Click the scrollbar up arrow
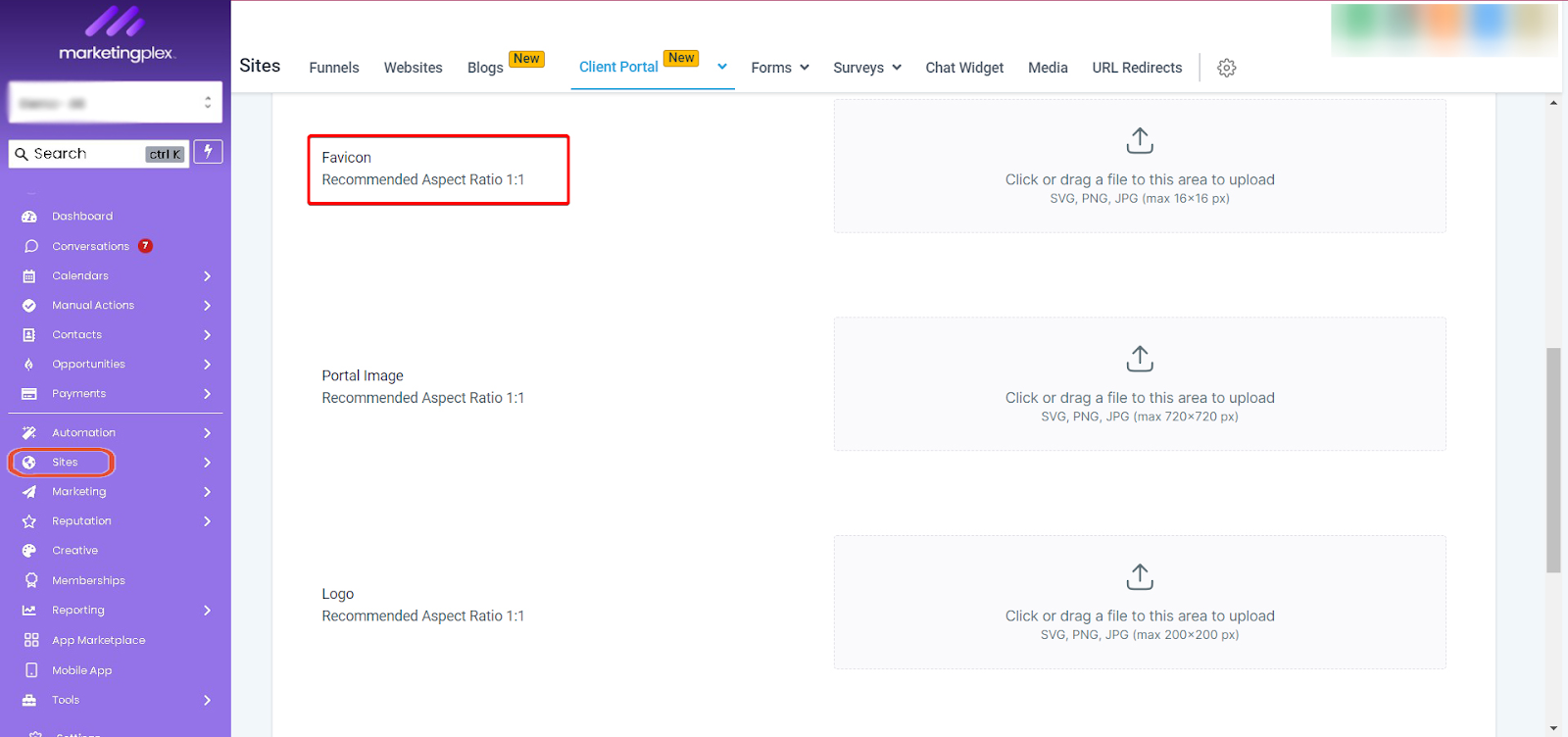The height and width of the screenshot is (737, 1568). click(x=1553, y=102)
